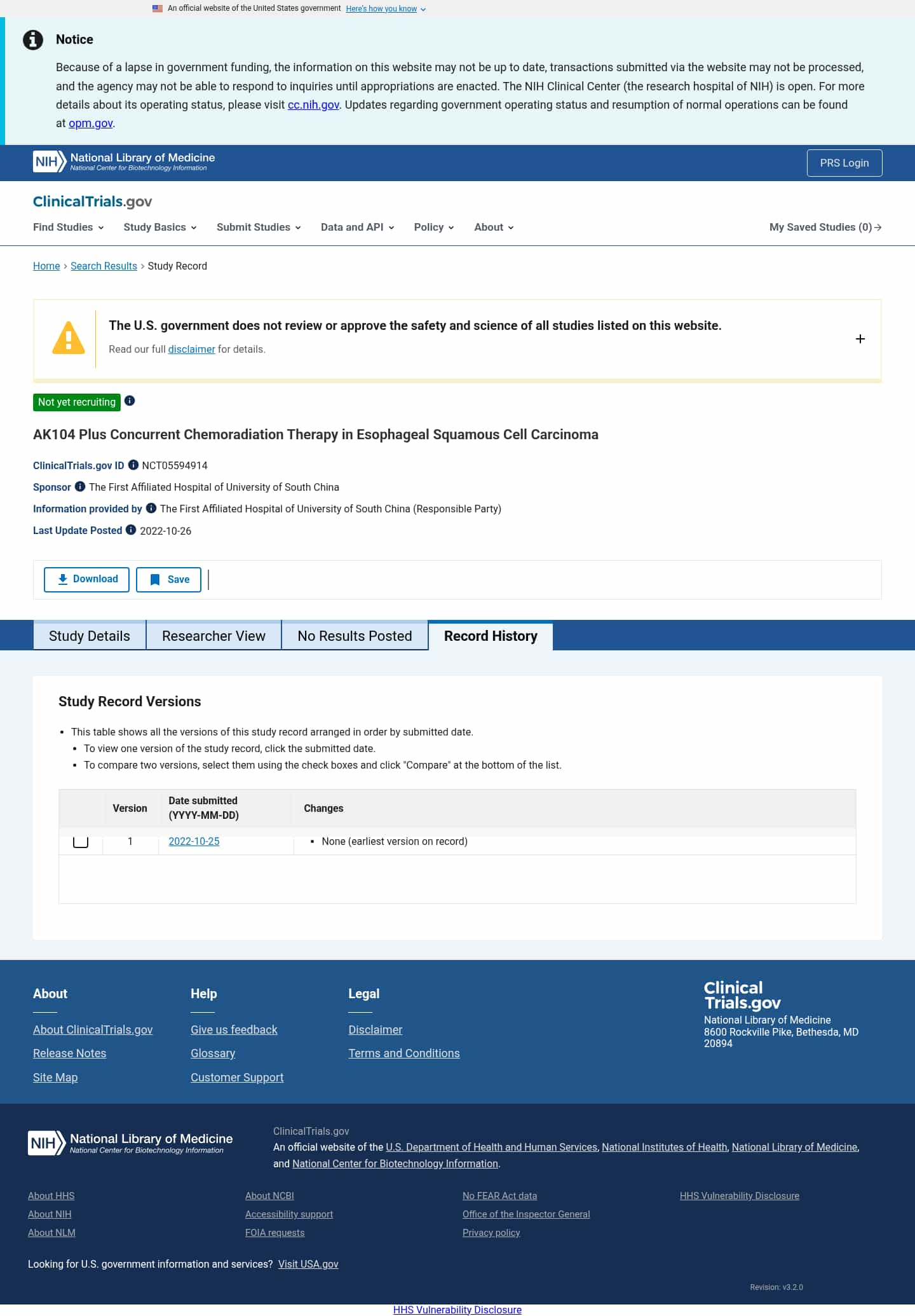Screen dimensions: 915x1316
Task: Open the Study Basics dropdown menu
Action: (x=160, y=227)
